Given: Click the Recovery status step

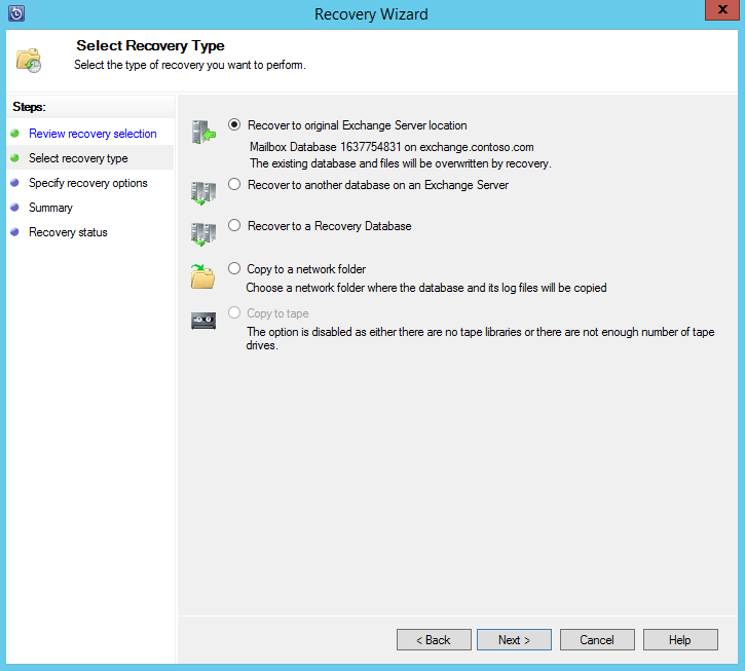Looking at the screenshot, I should tap(68, 232).
